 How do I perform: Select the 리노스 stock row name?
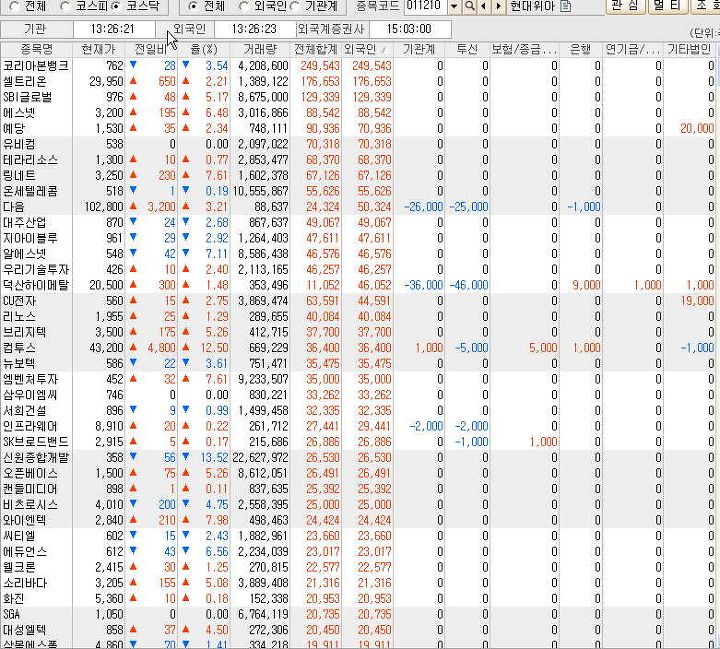(x=19, y=316)
